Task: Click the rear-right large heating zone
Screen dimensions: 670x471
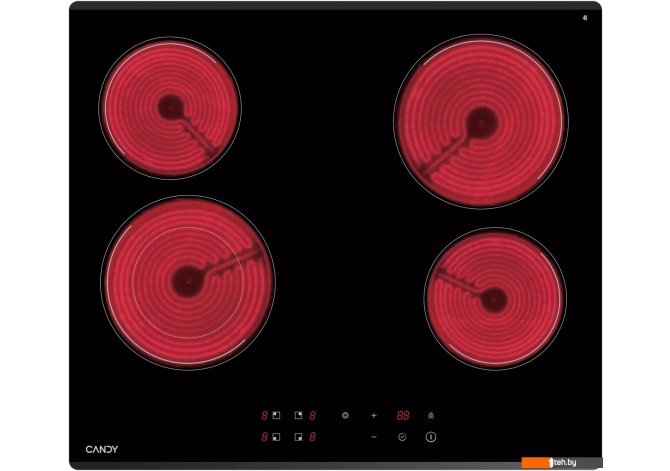Action: point(480,121)
